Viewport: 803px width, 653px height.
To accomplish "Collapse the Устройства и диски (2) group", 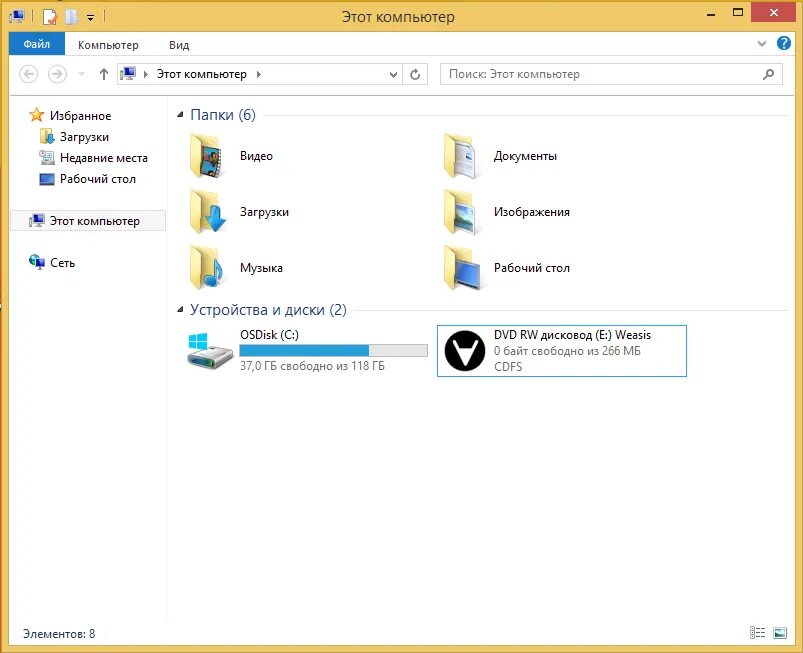I will click(180, 310).
